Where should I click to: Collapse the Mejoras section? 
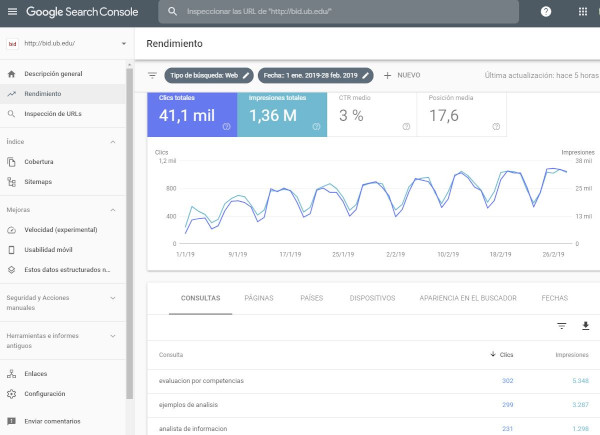(113, 210)
